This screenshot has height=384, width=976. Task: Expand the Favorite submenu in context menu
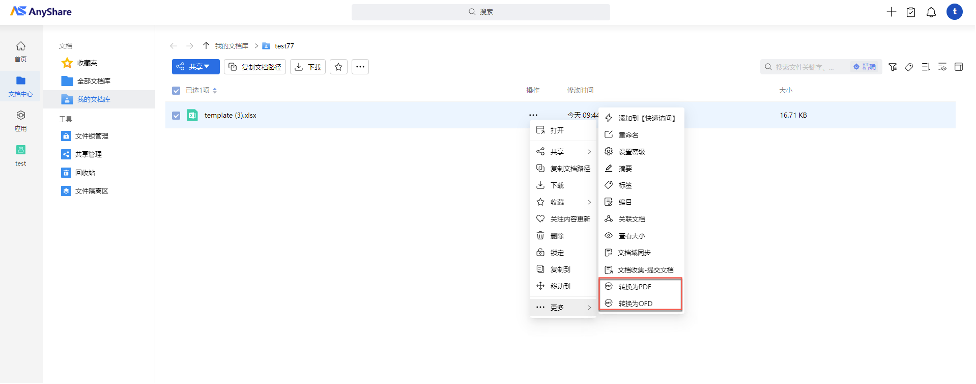coord(563,202)
